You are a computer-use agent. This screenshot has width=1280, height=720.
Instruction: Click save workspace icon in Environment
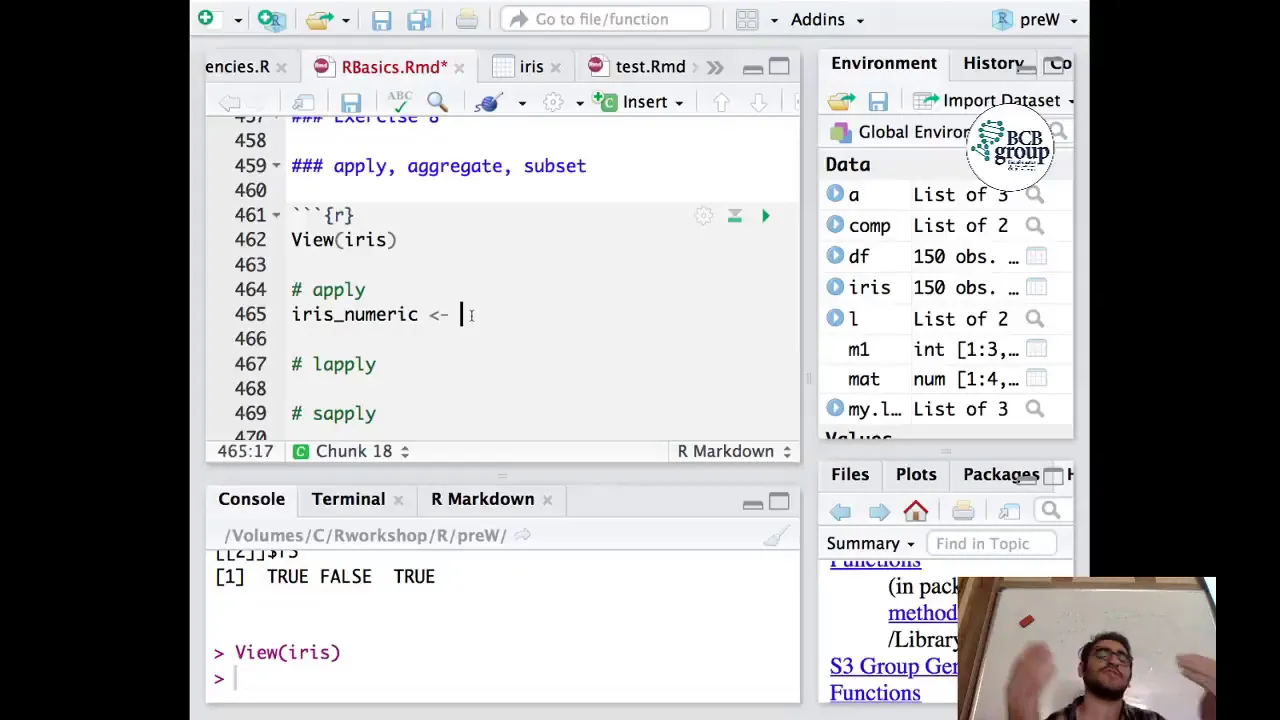pyautogui.click(x=878, y=101)
